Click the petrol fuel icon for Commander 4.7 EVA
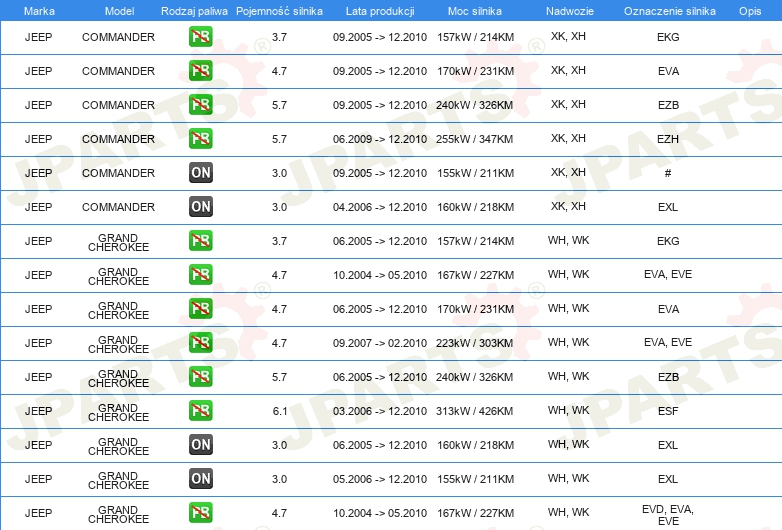 coord(200,71)
